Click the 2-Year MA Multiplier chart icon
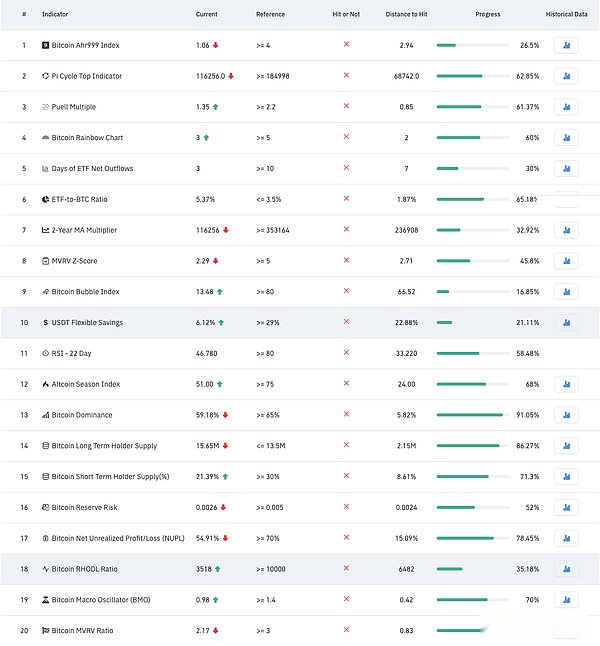600x646 pixels. click(45, 230)
